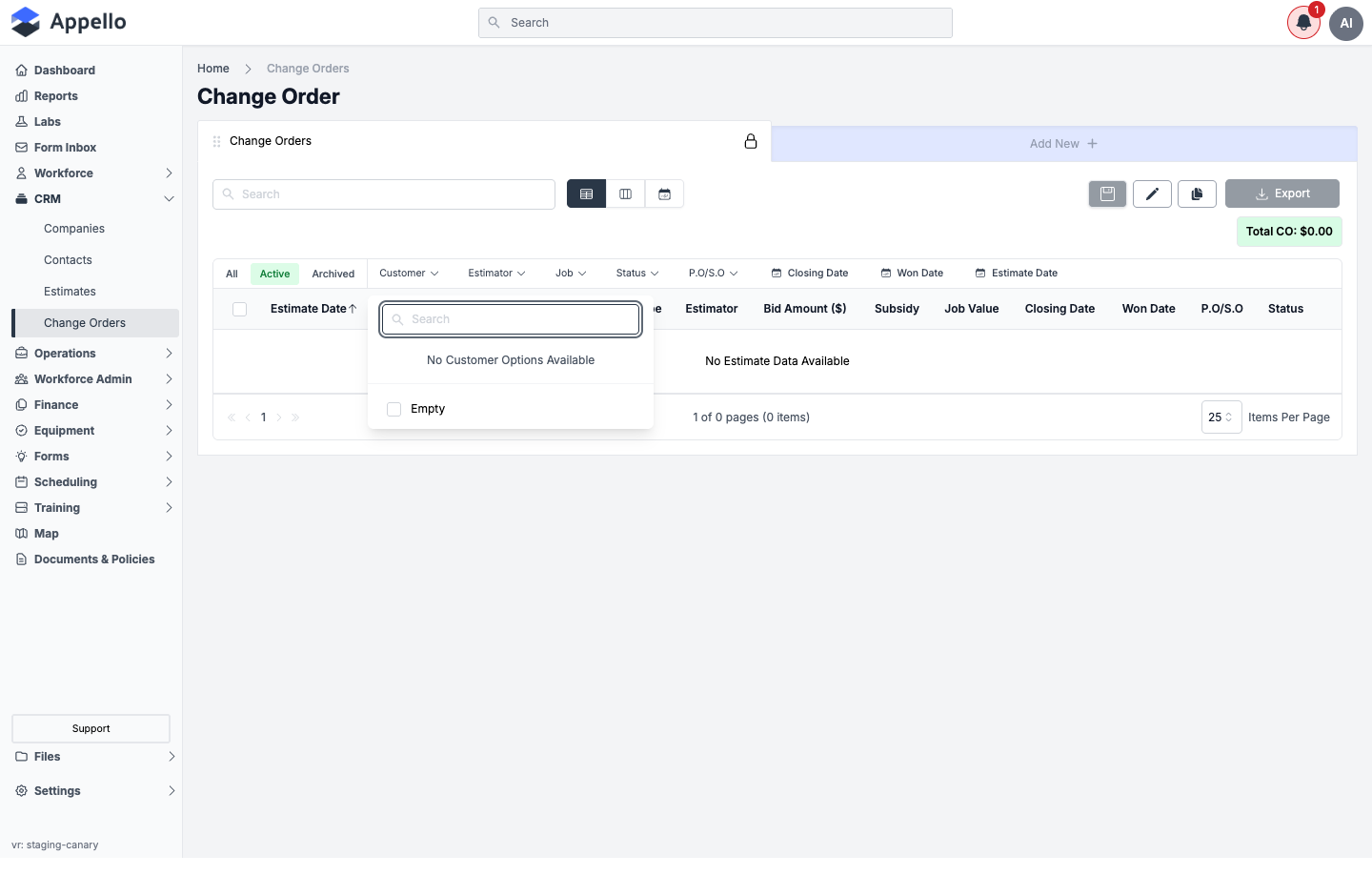Switch to the calendar view
1372x875 pixels.
pyautogui.click(x=664, y=193)
